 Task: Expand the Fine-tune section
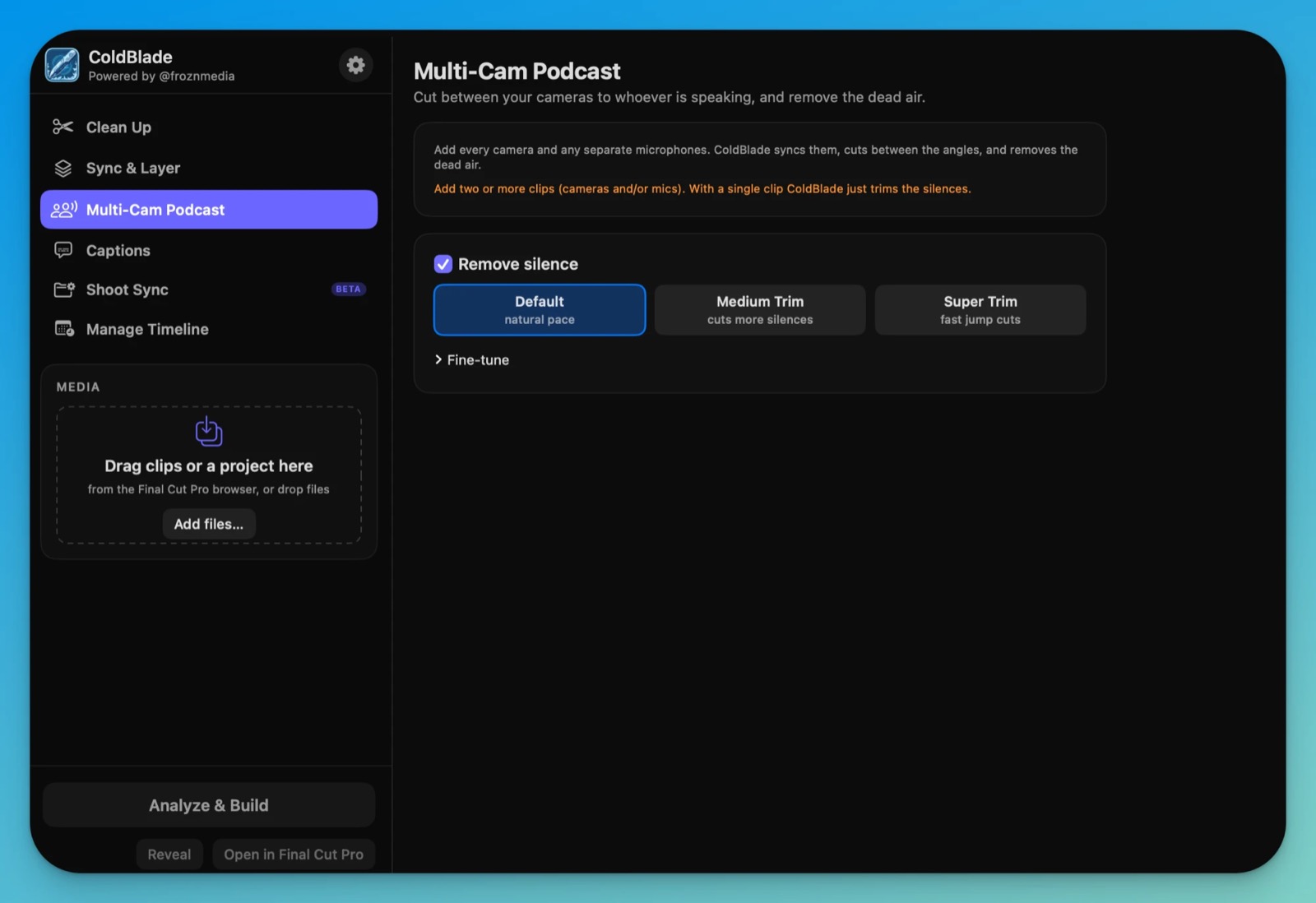(x=472, y=360)
